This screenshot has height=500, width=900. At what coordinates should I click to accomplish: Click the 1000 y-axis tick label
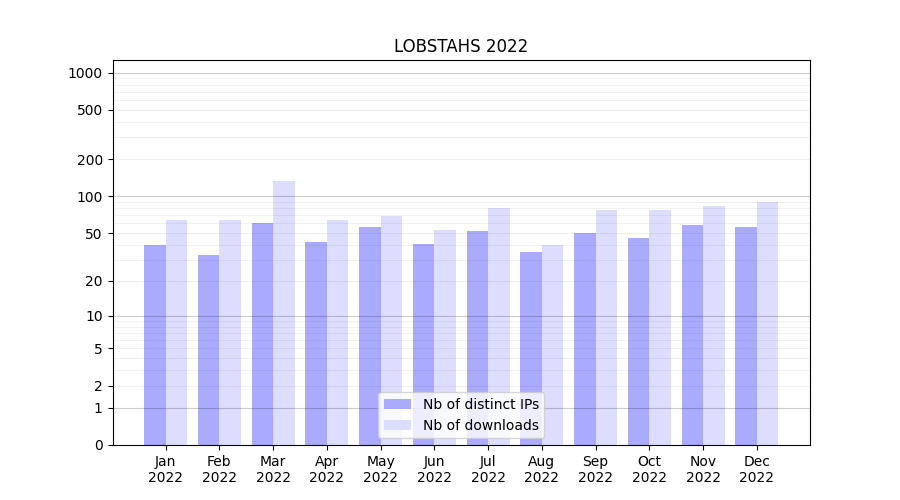click(85, 73)
